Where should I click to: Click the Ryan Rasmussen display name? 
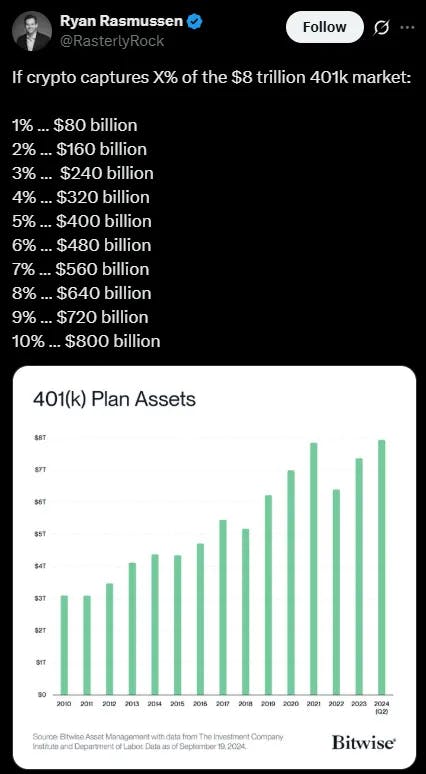coord(123,21)
